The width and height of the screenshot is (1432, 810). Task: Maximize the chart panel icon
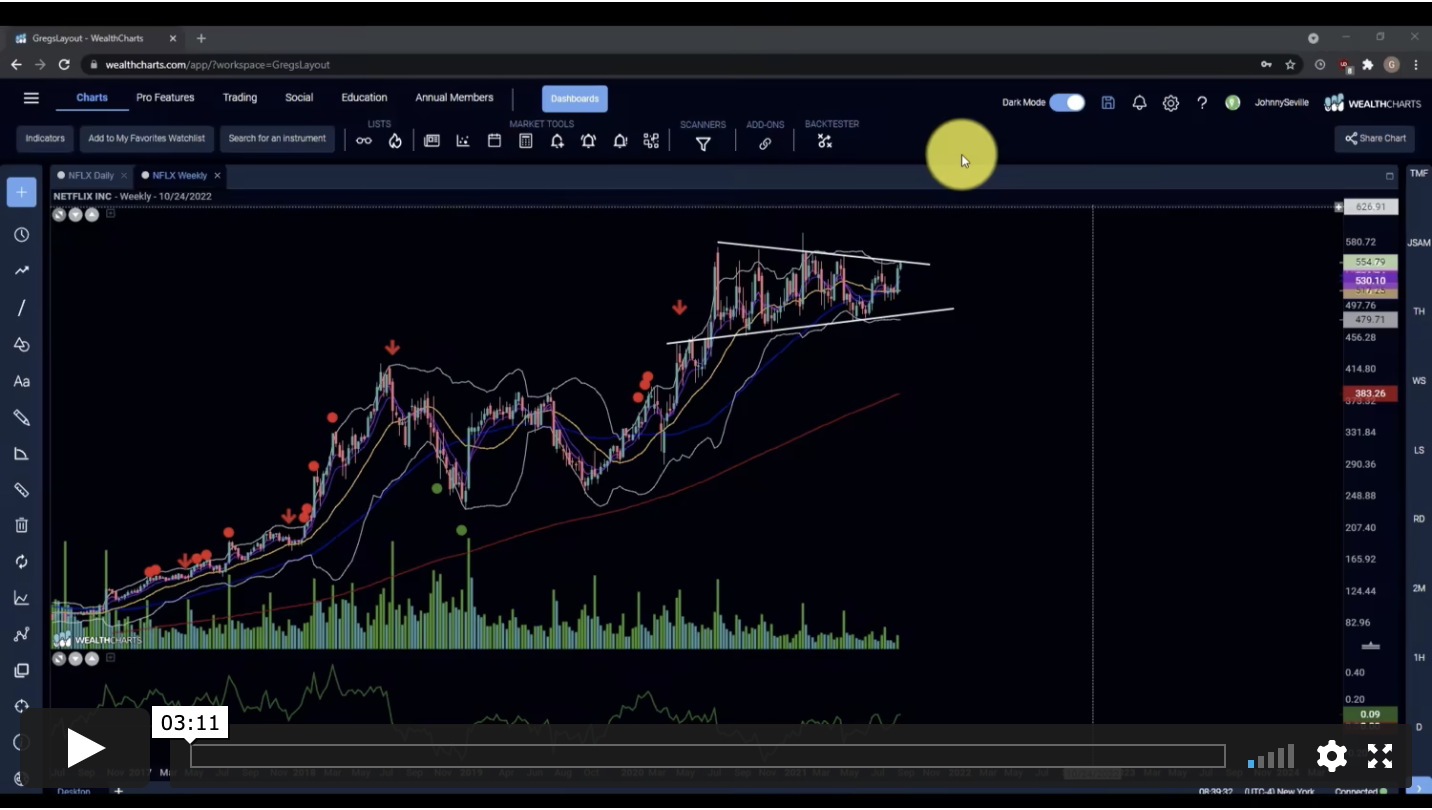tap(1389, 176)
